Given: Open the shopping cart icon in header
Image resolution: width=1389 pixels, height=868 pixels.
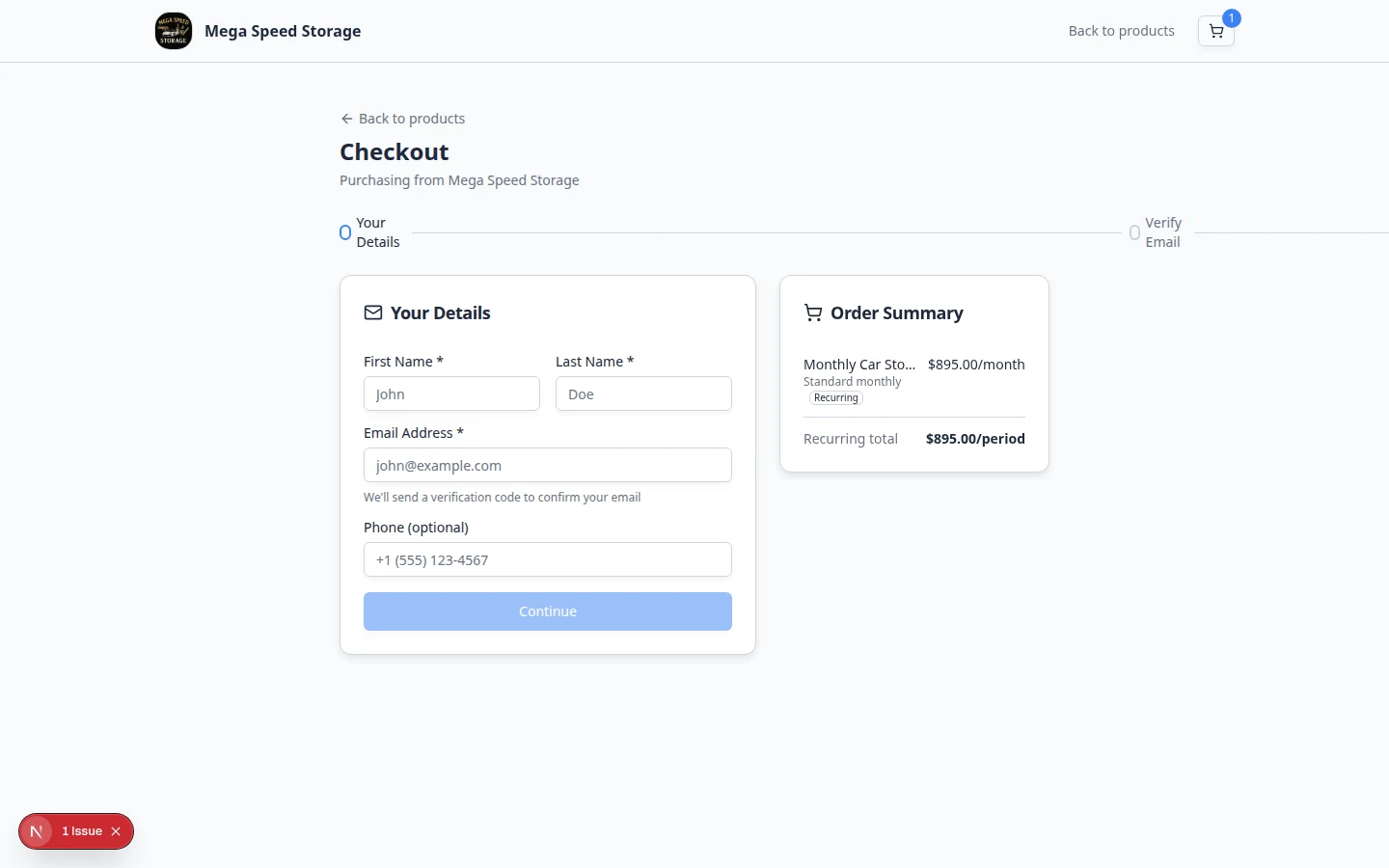Looking at the screenshot, I should pos(1215,31).
